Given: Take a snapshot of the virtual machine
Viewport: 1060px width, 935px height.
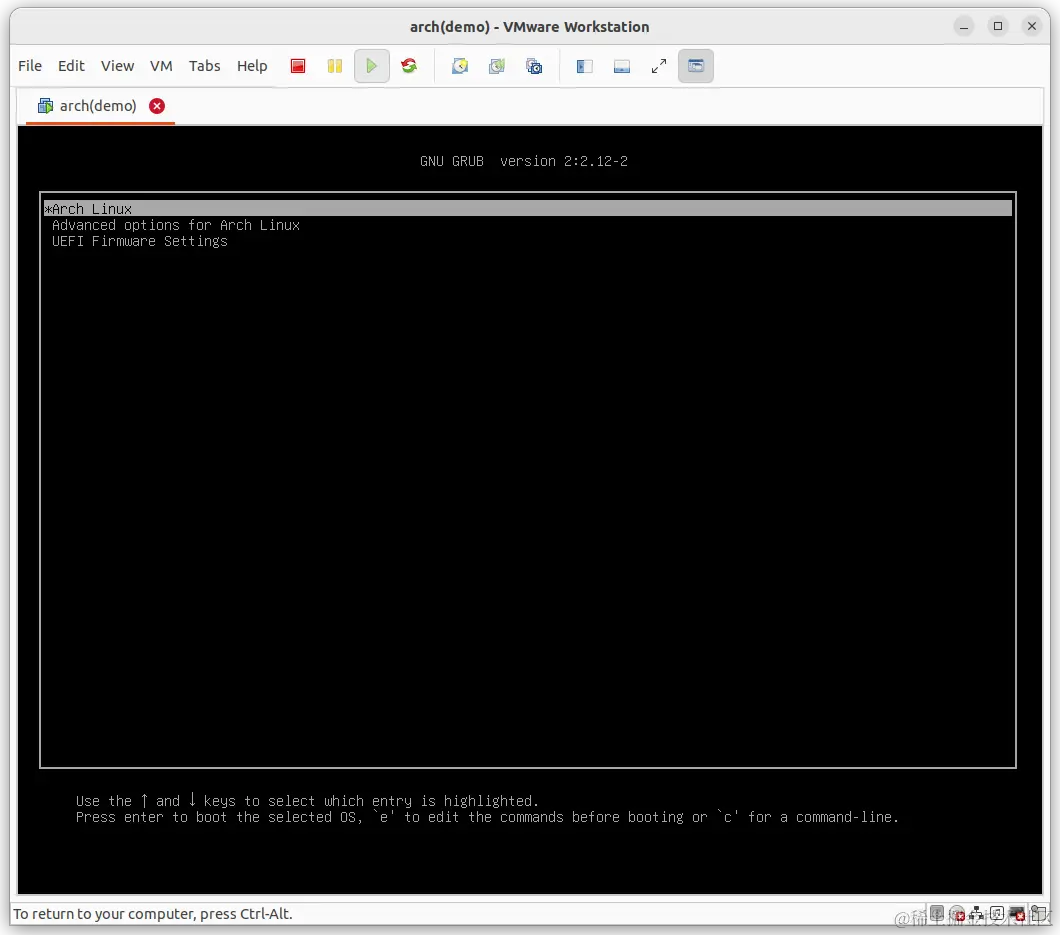Looking at the screenshot, I should [460, 66].
